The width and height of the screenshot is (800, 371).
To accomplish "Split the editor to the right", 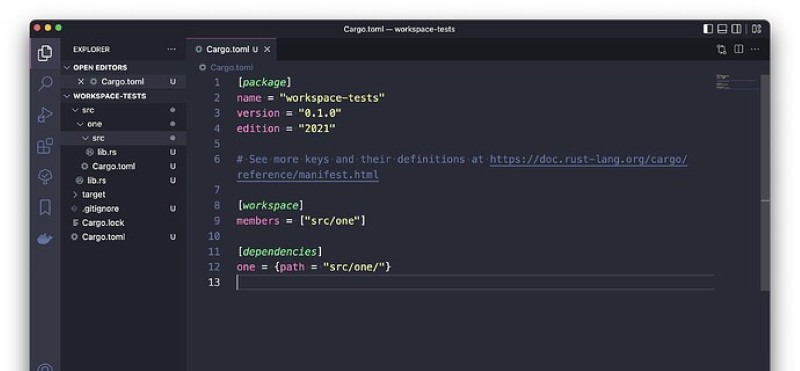I will click(x=738, y=49).
